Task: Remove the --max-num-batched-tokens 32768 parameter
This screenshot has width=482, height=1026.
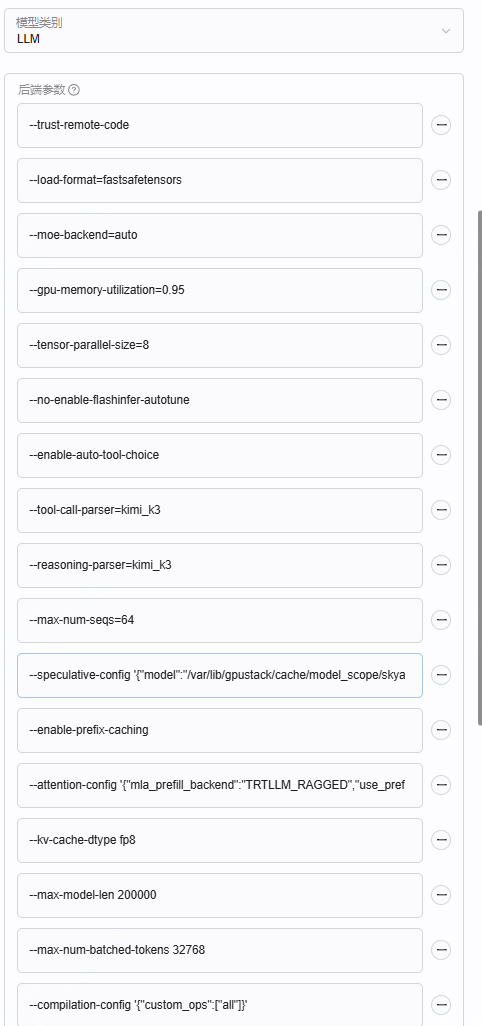Action: coord(441,949)
